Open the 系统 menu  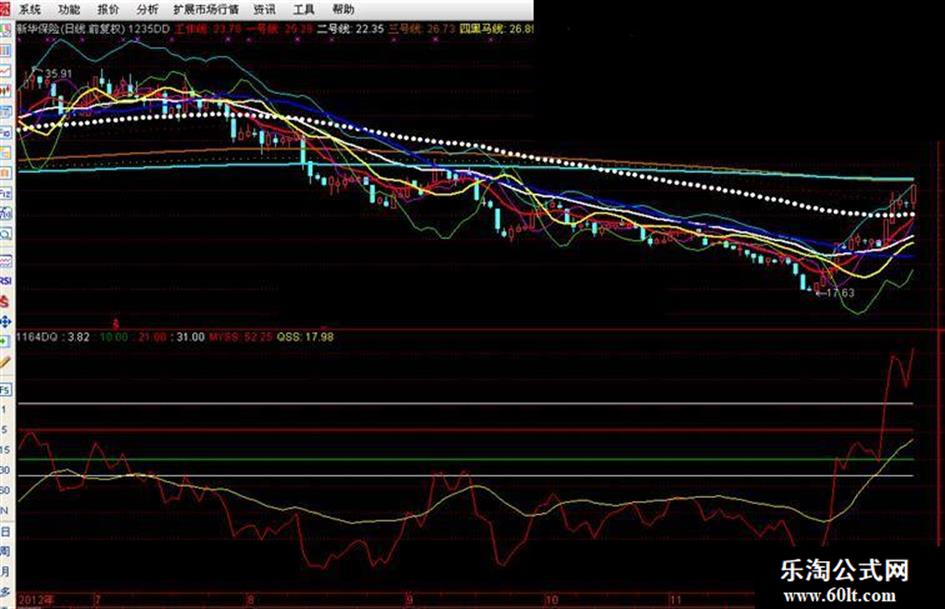[x=30, y=10]
